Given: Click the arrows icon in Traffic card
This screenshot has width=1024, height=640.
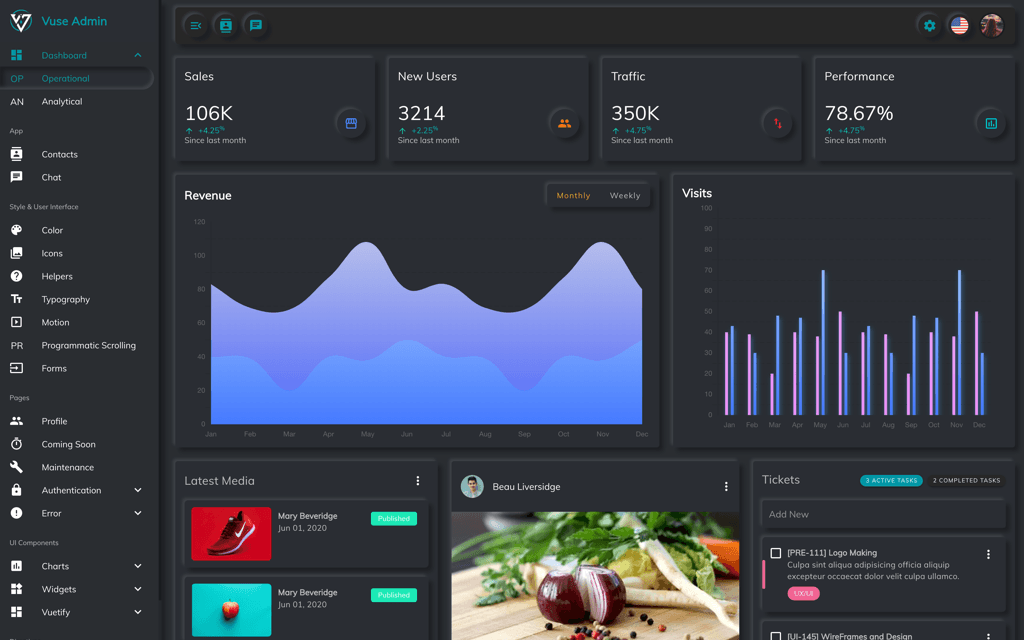Looking at the screenshot, I should [778, 123].
